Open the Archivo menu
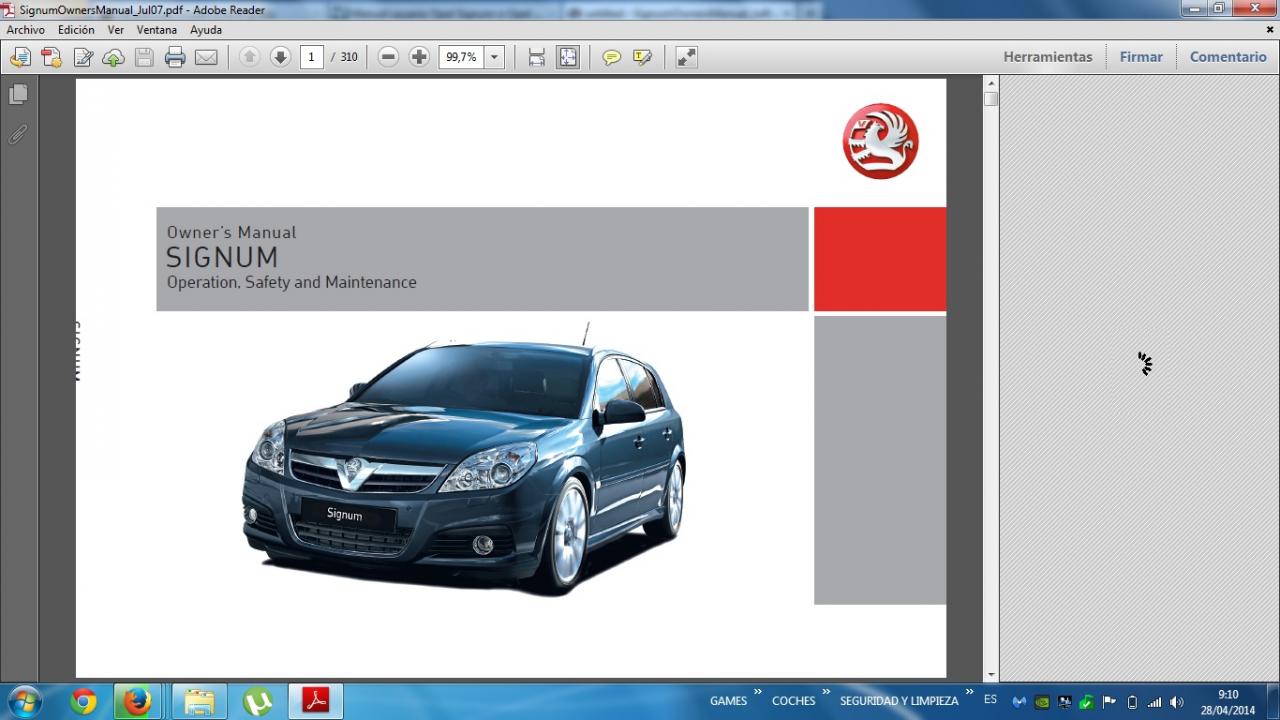The image size is (1280, 720). [26, 30]
